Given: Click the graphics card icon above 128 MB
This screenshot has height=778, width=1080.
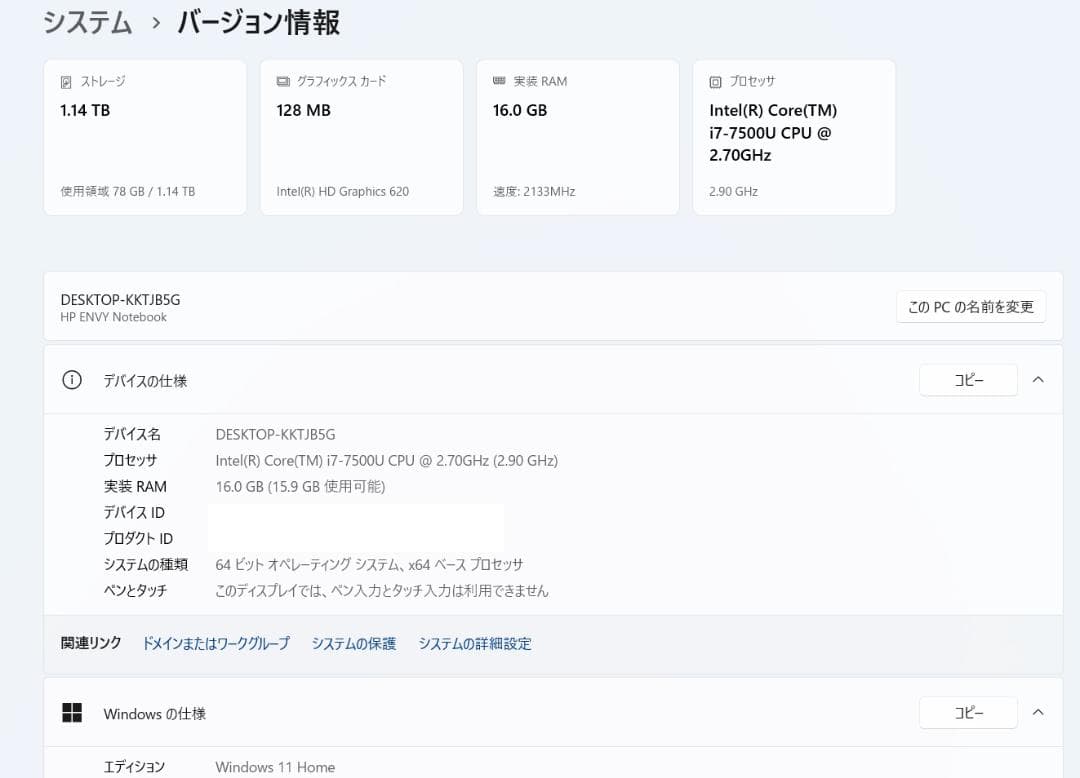Looking at the screenshot, I should pos(281,81).
